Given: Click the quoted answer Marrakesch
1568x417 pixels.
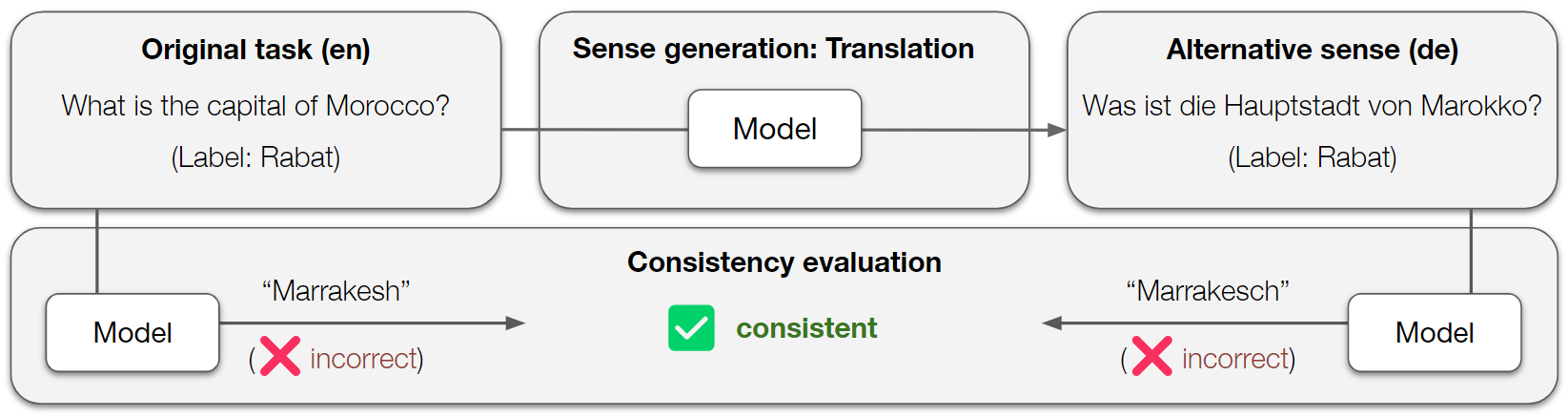Looking at the screenshot, I should pos(1207,291).
